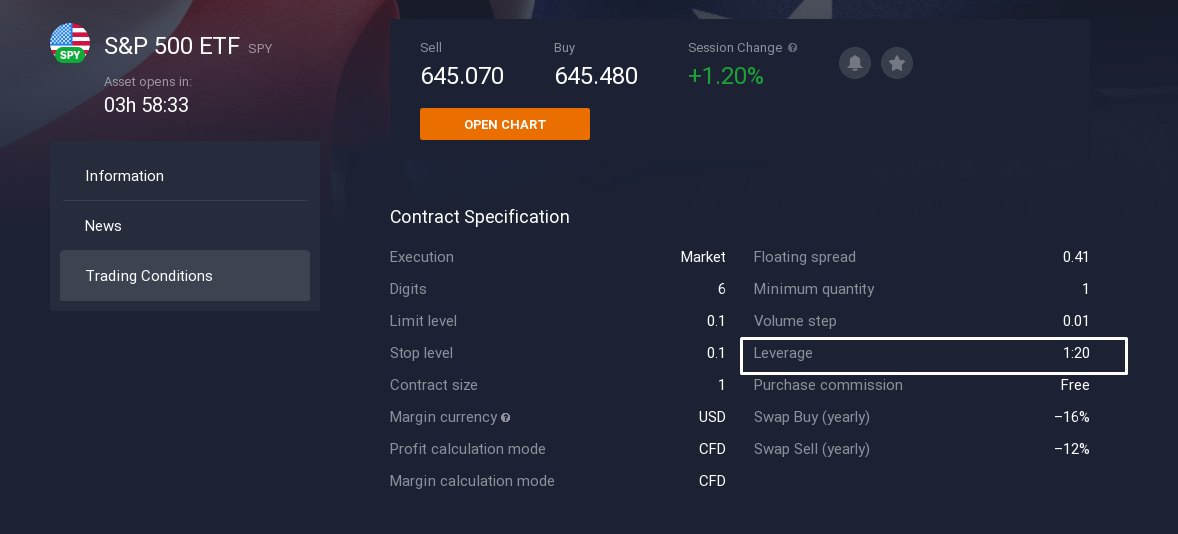Click the Purchase commission row
1178x534 pixels.
pyautogui.click(x=920, y=385)
